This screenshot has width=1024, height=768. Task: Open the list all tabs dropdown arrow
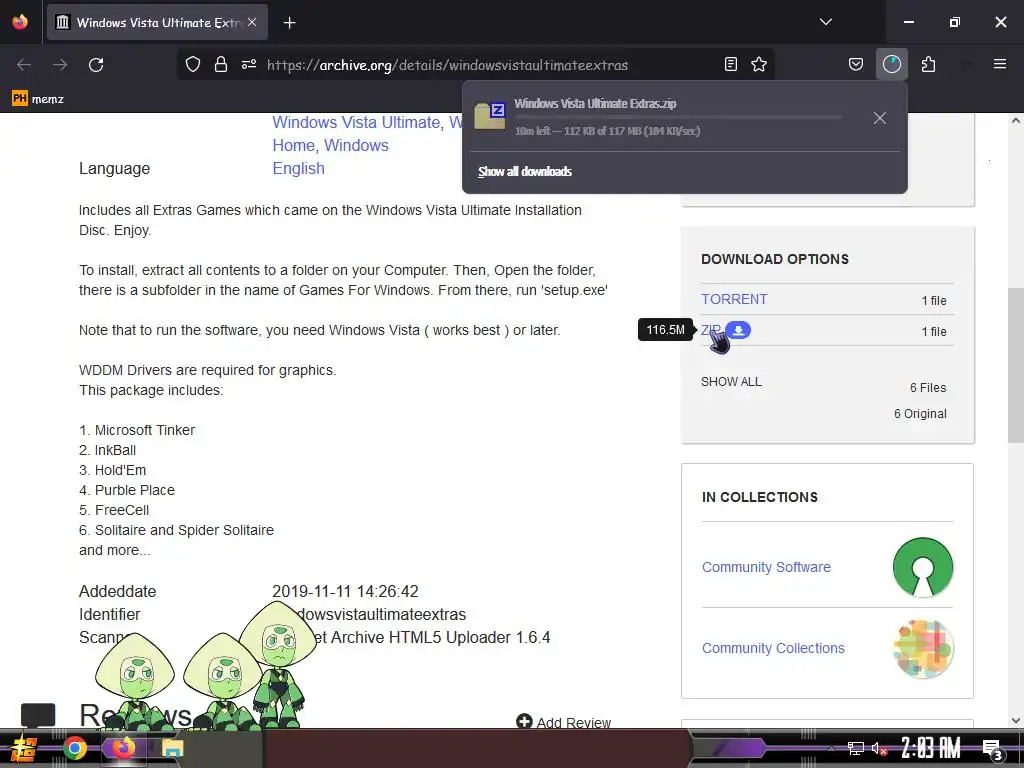click(825, 22)
